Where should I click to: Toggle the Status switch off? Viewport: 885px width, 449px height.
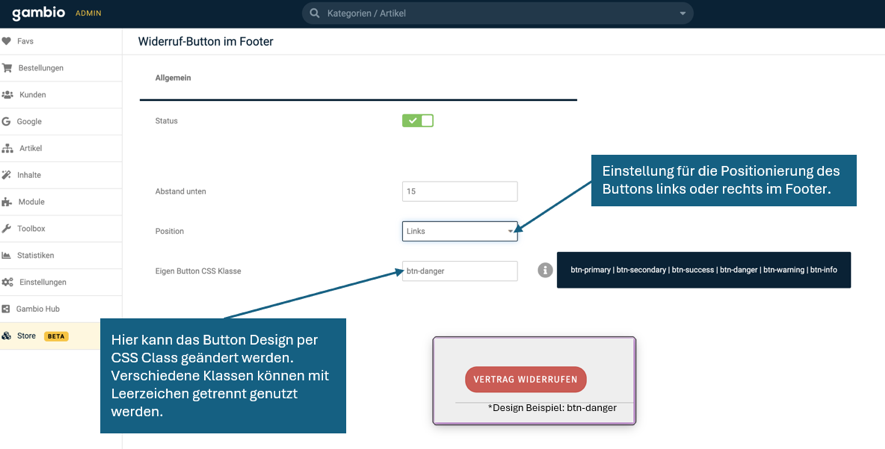point(418,121)
